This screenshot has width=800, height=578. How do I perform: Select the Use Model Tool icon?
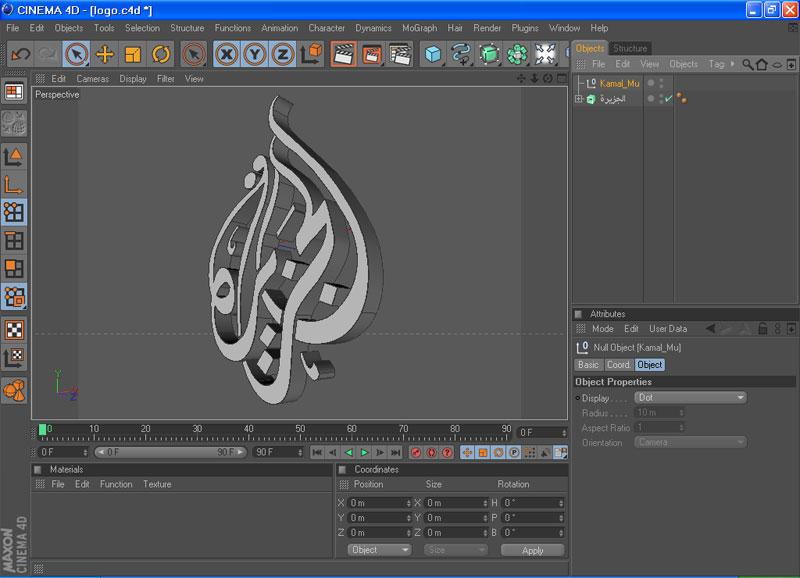14,156
